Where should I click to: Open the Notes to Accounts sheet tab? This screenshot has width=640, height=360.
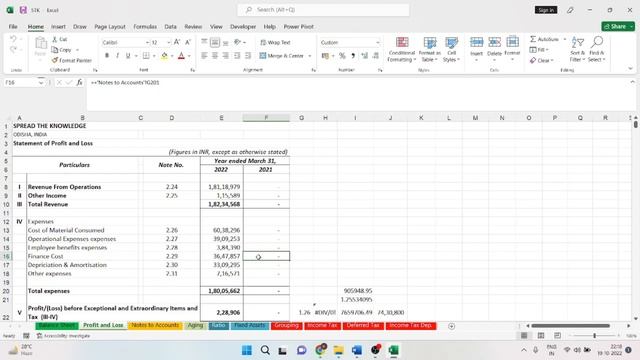[155, 325]
